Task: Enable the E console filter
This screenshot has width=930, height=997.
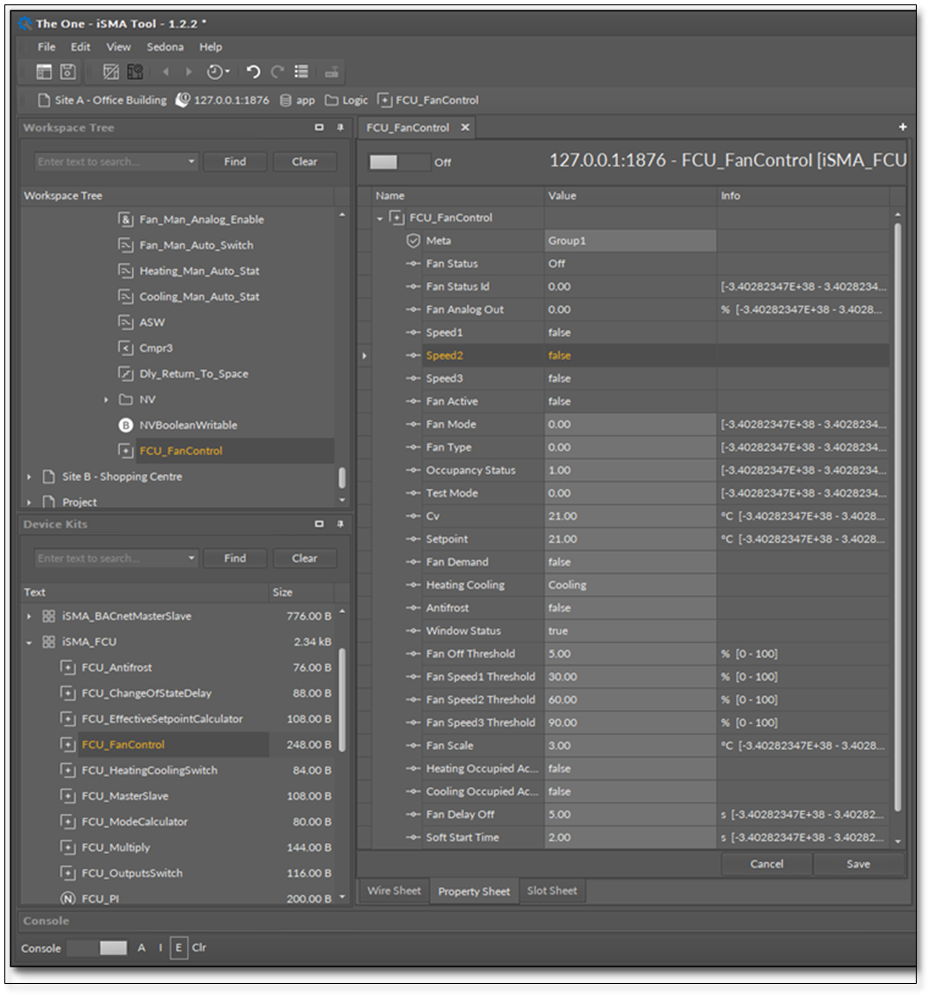Action: 178,948
